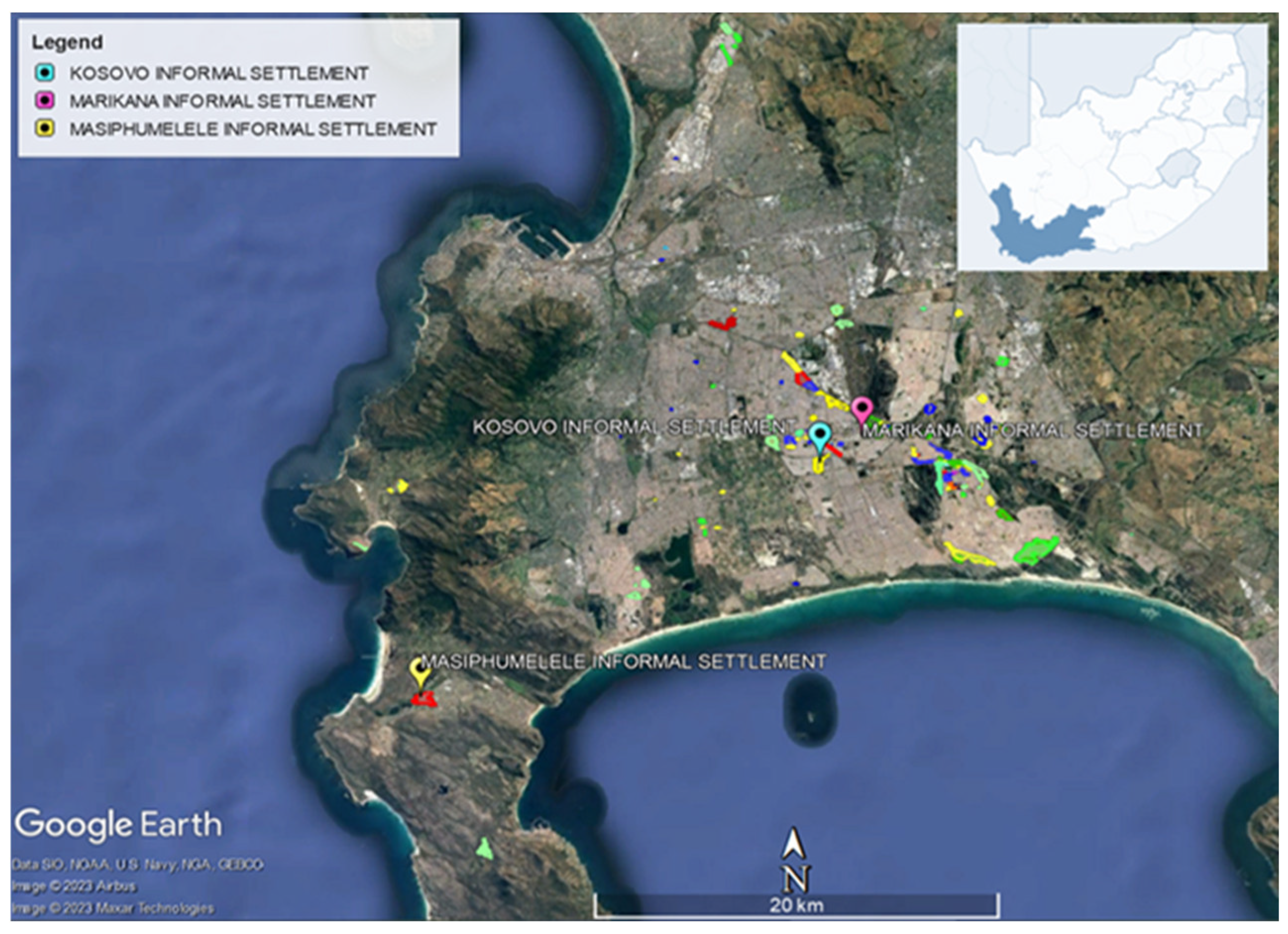1288x934 pixels.
Task: Click the cyan Kosovo legend marker icon
Action: [x=45, y=72]
